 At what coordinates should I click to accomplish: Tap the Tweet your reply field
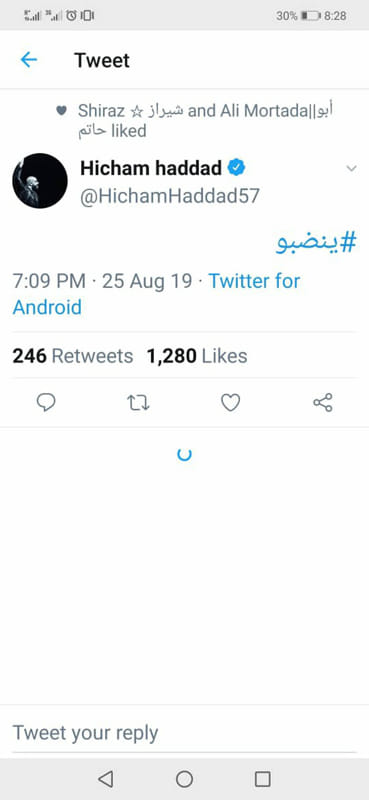tap(184, 733)
